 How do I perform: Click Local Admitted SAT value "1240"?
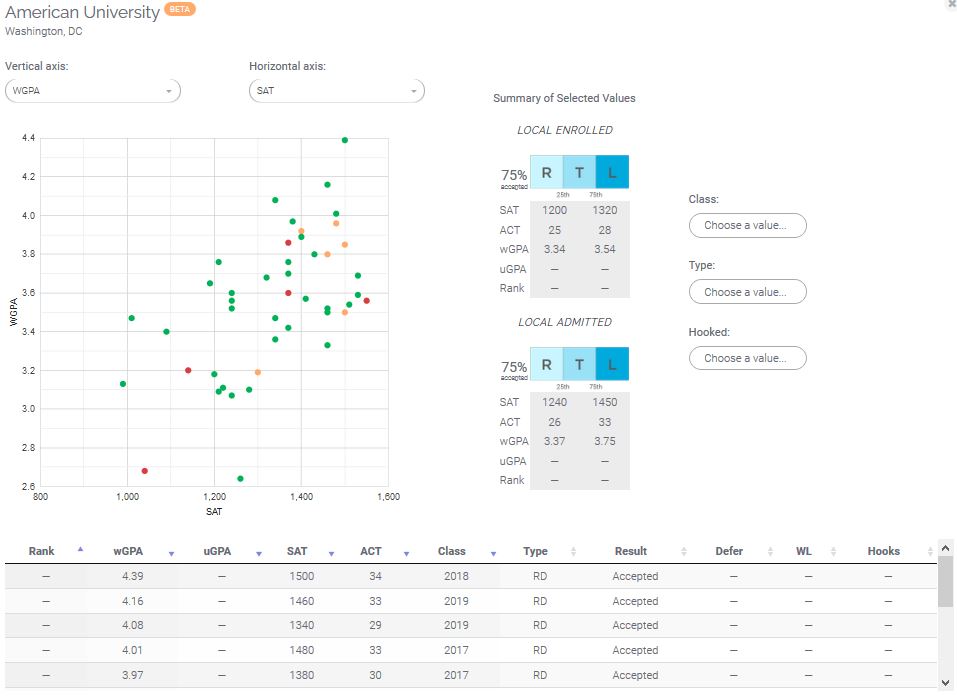pos(555,402)
